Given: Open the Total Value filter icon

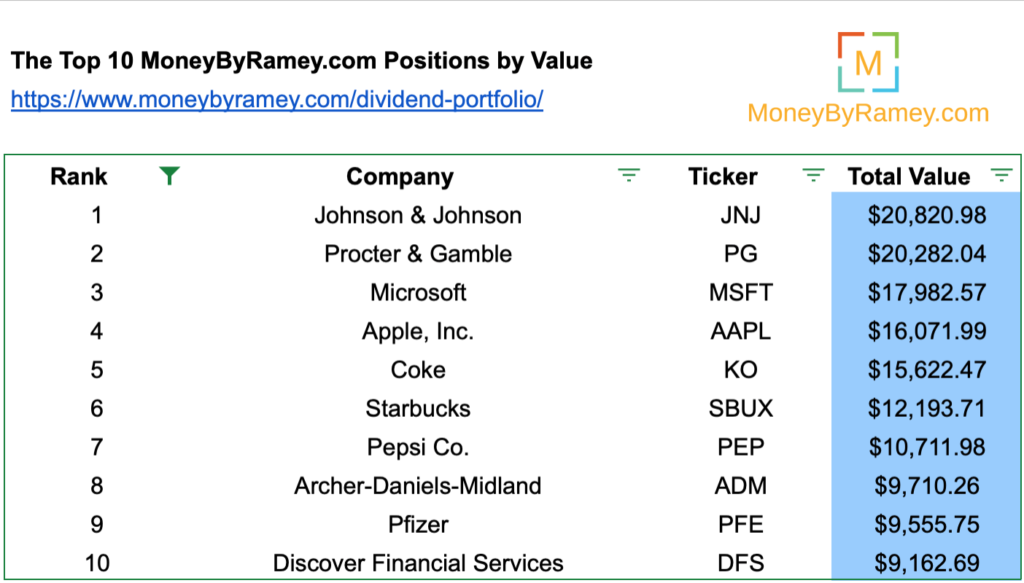Looking at the screenshot, I should (1001, 175).
